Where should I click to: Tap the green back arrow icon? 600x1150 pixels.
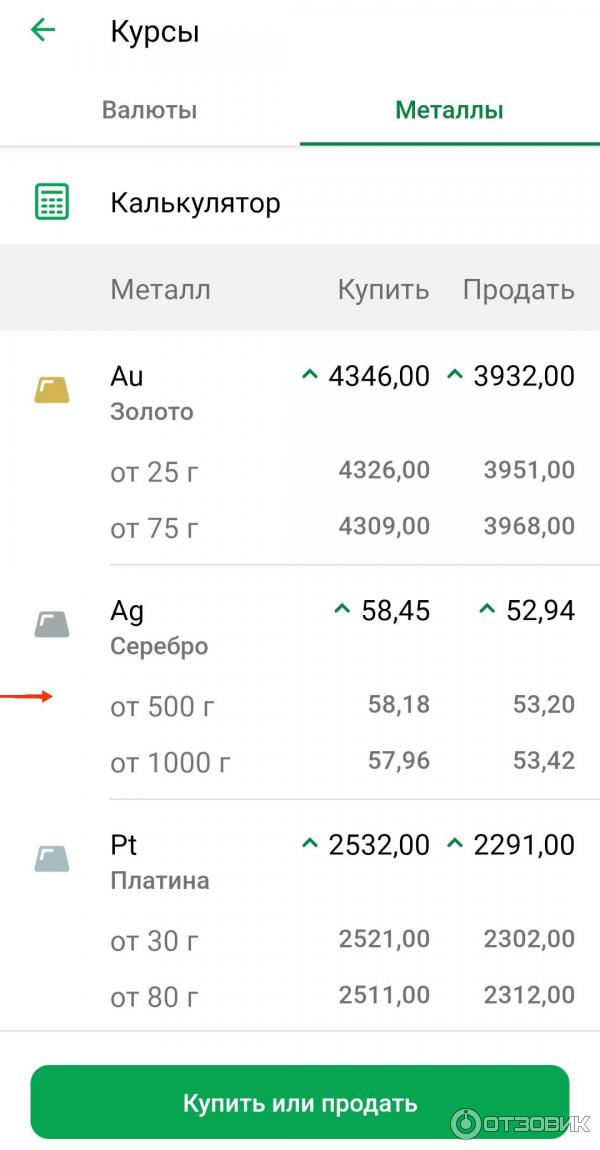pyautogui.click(x=43, y=30)
